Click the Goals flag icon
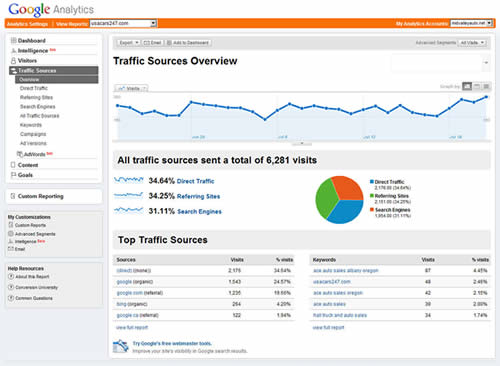Viewport: 500px width, 366px height. pos(13,175)
